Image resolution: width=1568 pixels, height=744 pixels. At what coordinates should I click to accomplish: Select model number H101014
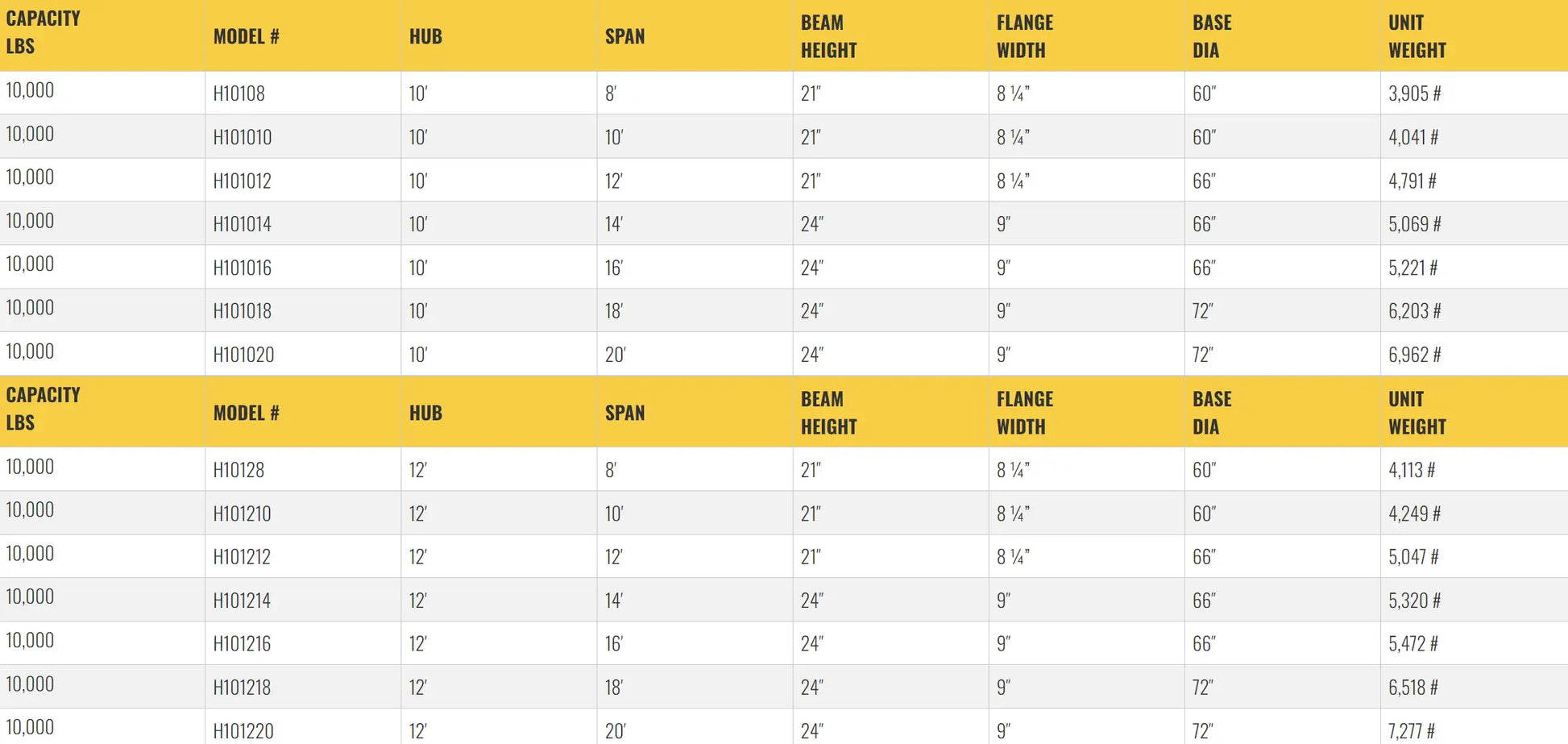click(242, 224)
